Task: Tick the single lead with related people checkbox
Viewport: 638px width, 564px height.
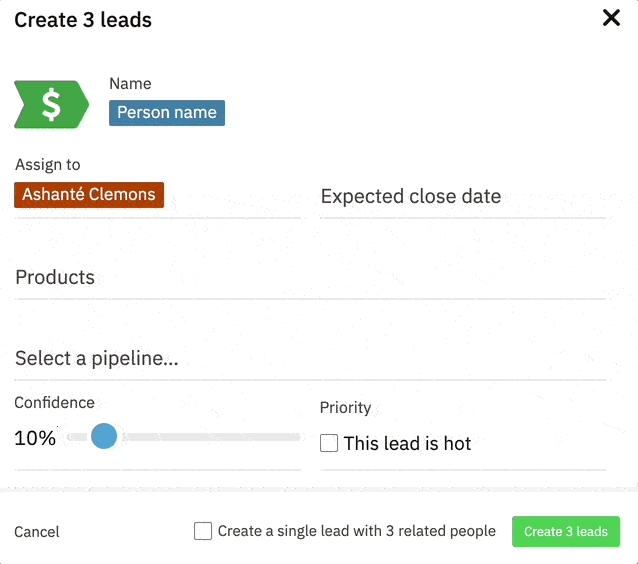Action: pos(203,531)
